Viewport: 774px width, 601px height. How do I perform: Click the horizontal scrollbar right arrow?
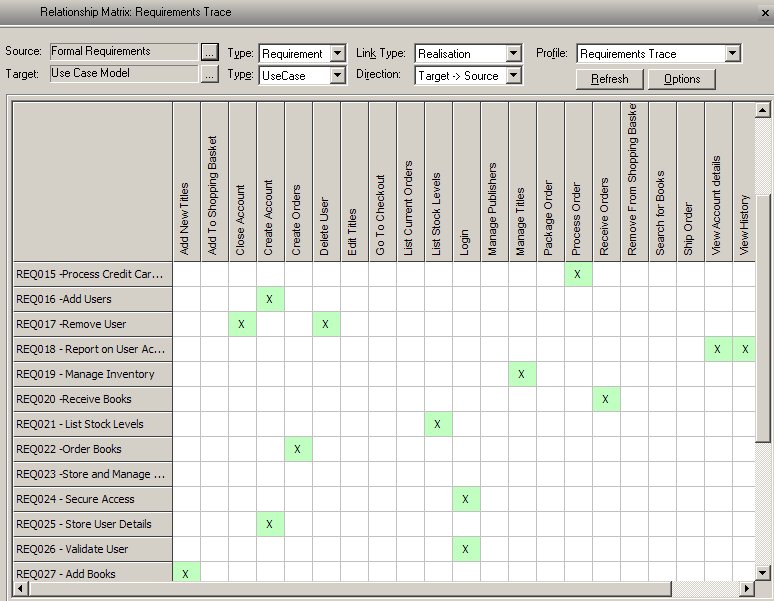coord(747,588)
